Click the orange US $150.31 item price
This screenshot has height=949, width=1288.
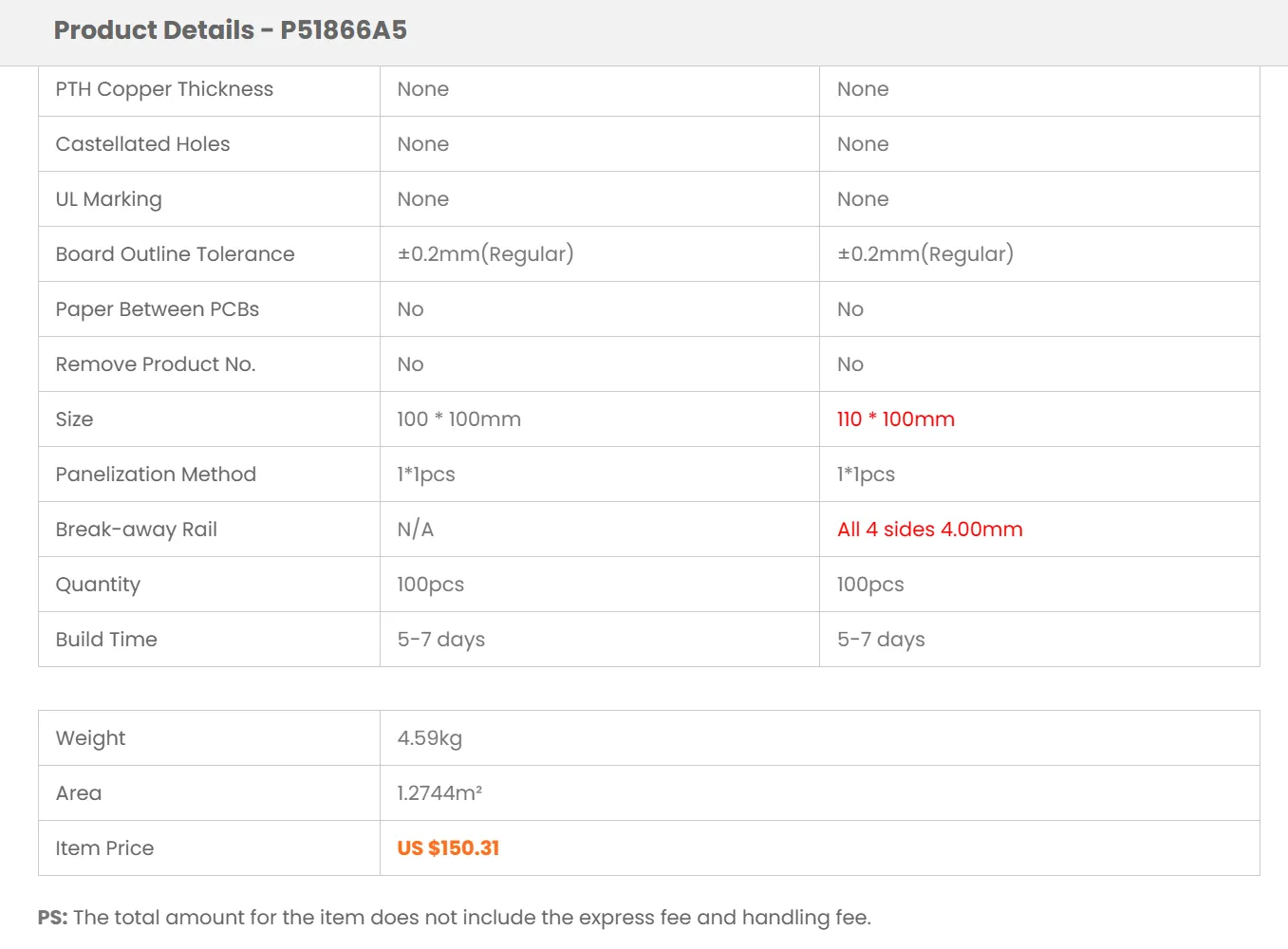pos(448,848)
